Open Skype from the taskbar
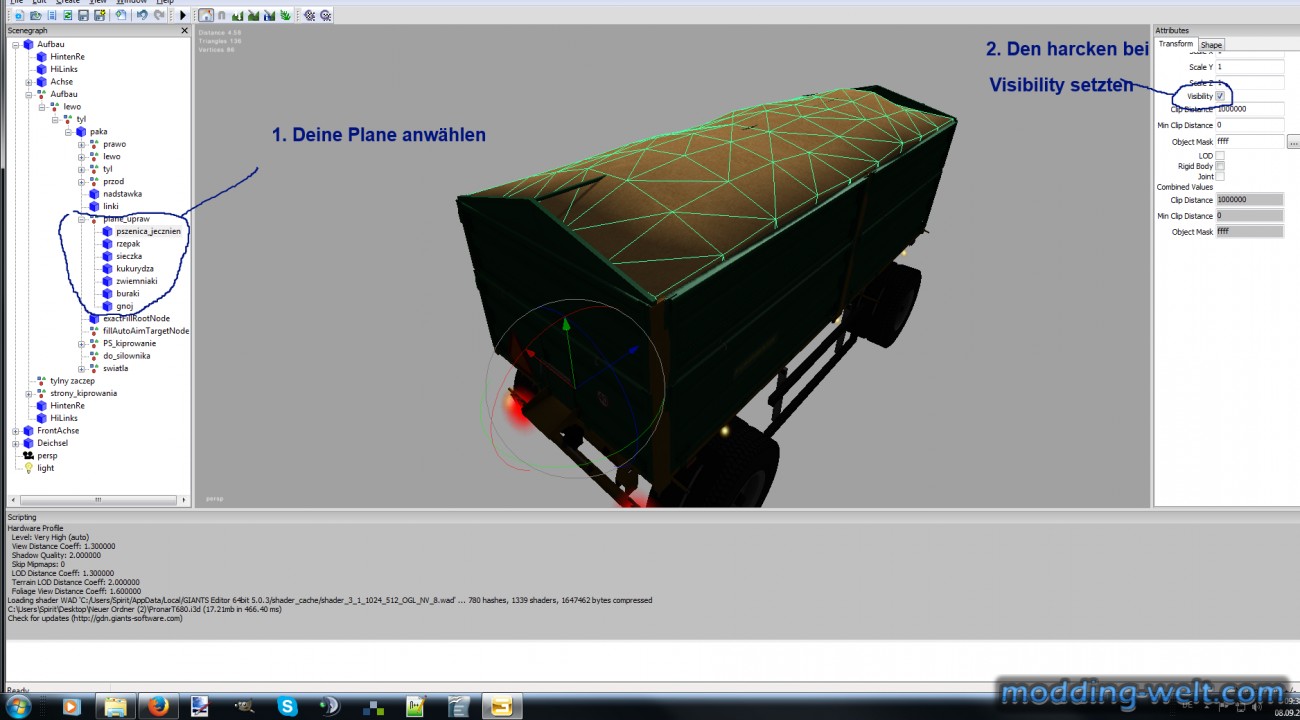Viewport: 1300px width, 720px height. point(287,706)
